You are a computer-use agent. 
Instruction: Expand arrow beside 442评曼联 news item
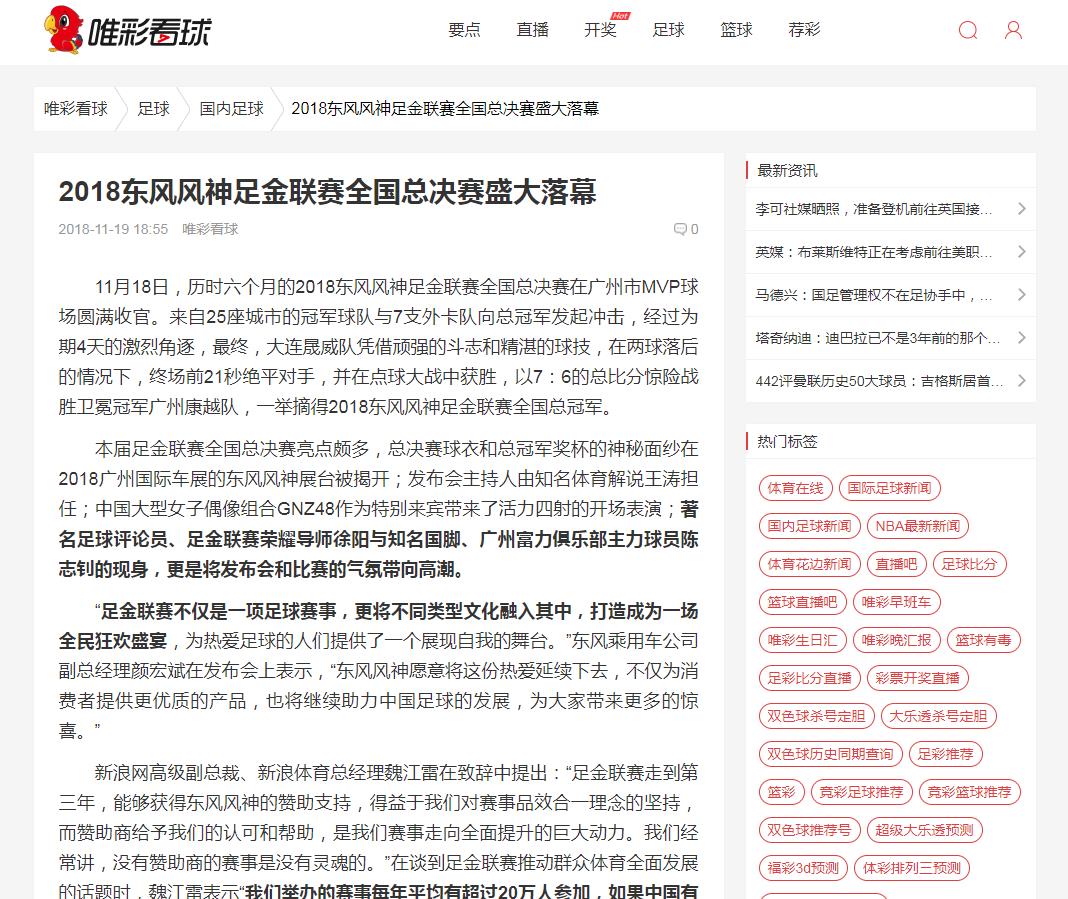(x=1022, y=381)
